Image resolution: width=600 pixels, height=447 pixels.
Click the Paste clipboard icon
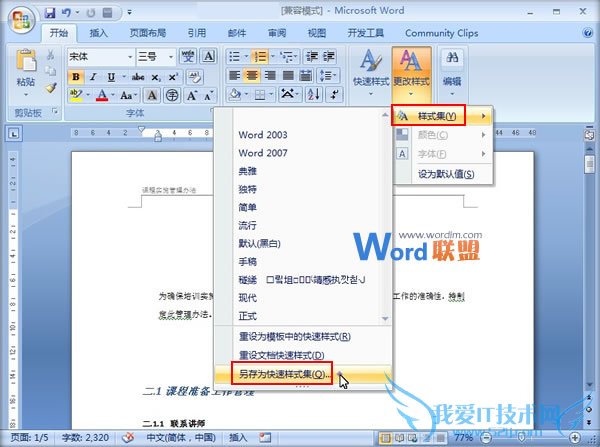point(26,61)
